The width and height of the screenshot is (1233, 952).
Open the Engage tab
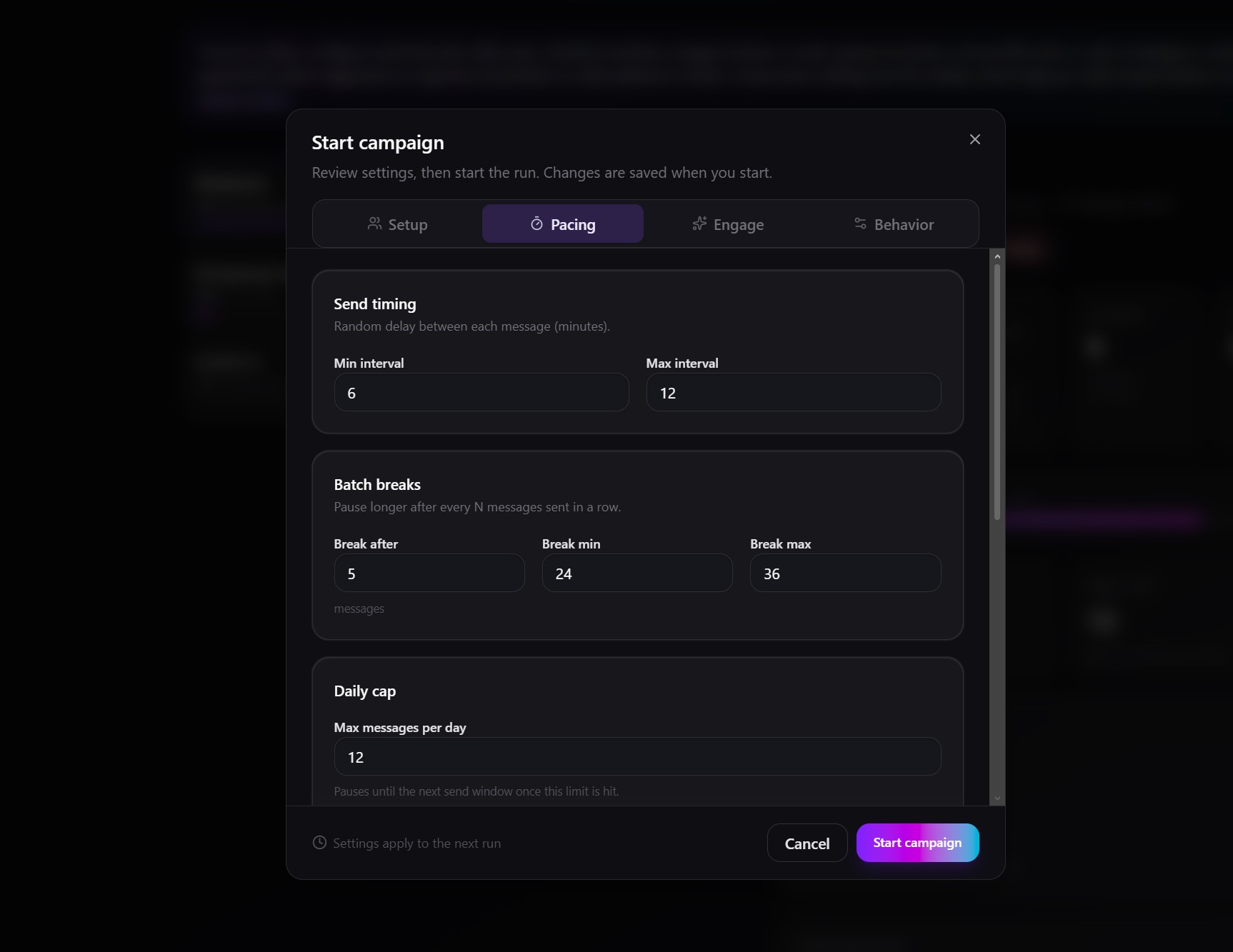click(x=728, y=224)
